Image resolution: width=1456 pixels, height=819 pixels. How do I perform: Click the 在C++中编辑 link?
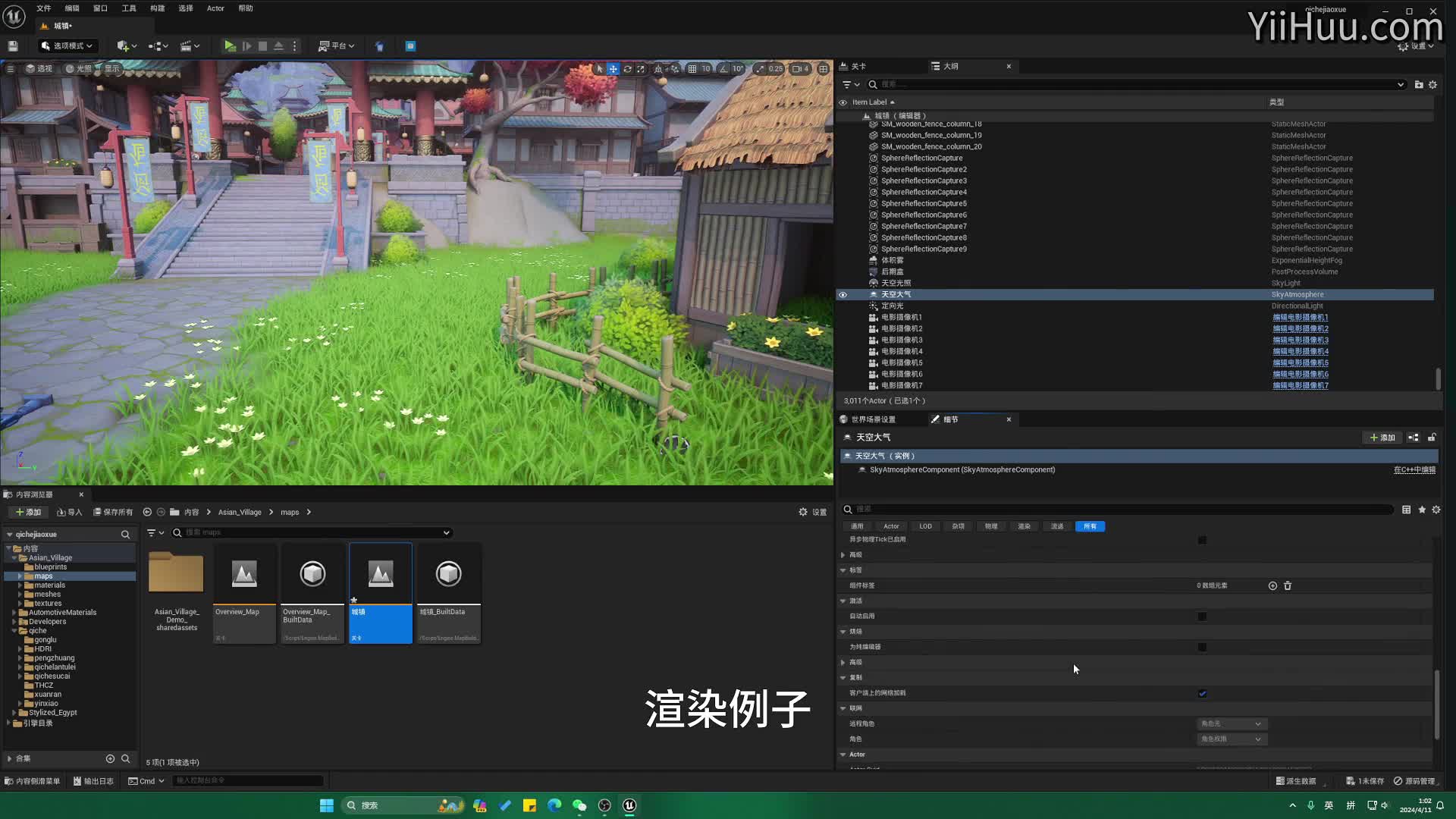pos(1414,470)
